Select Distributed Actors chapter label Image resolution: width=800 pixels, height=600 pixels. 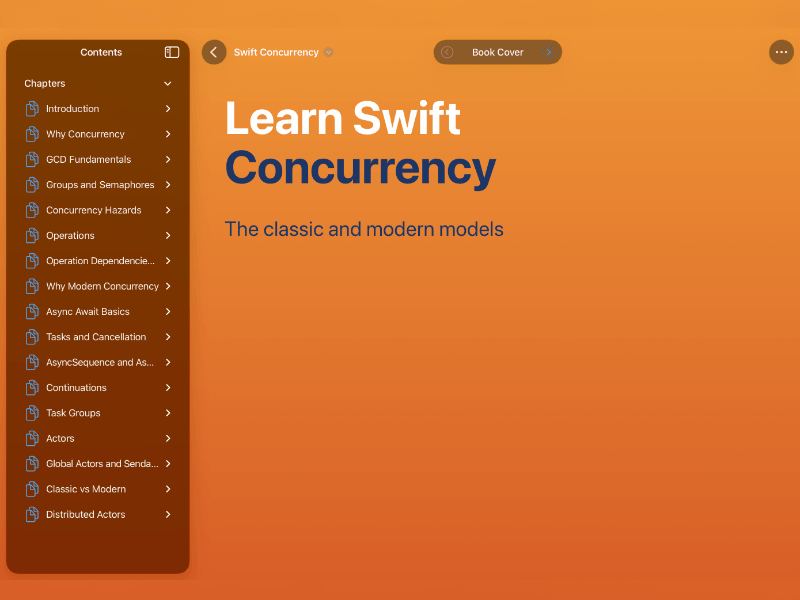86,514
